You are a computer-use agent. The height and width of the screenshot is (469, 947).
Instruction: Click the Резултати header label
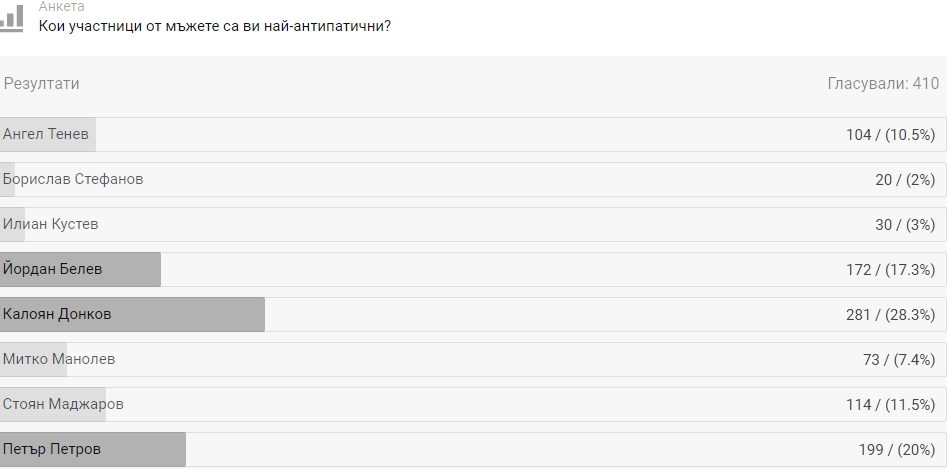[42, 83]
